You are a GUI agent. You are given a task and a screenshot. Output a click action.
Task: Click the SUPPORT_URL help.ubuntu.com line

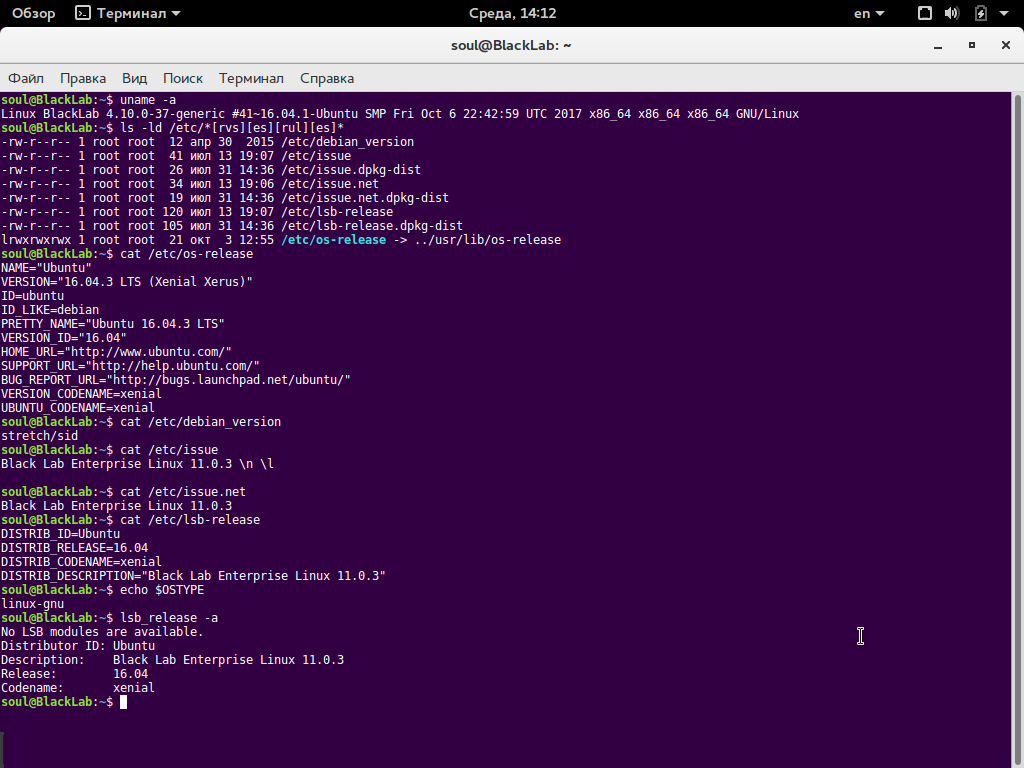[131, 366]
